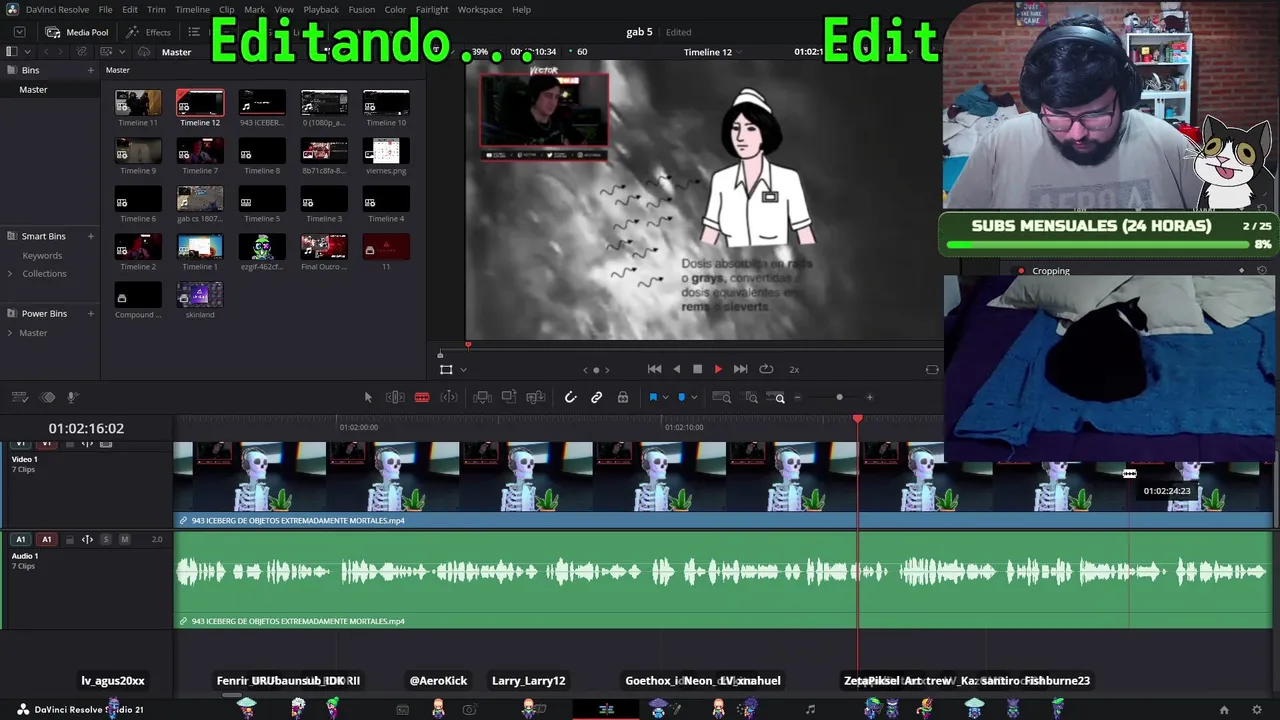Image resolution: width=1280 pixels, height=720 pixels.
Task: Add a new Power Bin
Action: pyautogui.click(x=90, y=314)
